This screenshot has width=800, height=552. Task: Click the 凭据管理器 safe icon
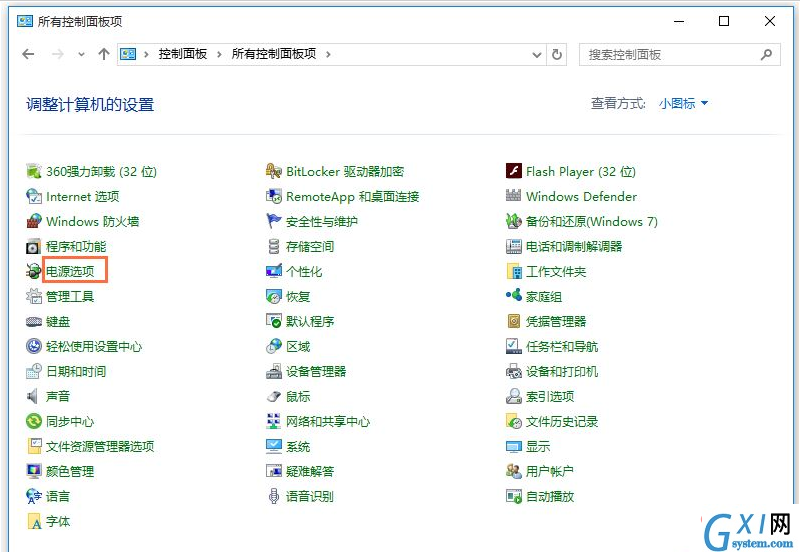(514, 321)
